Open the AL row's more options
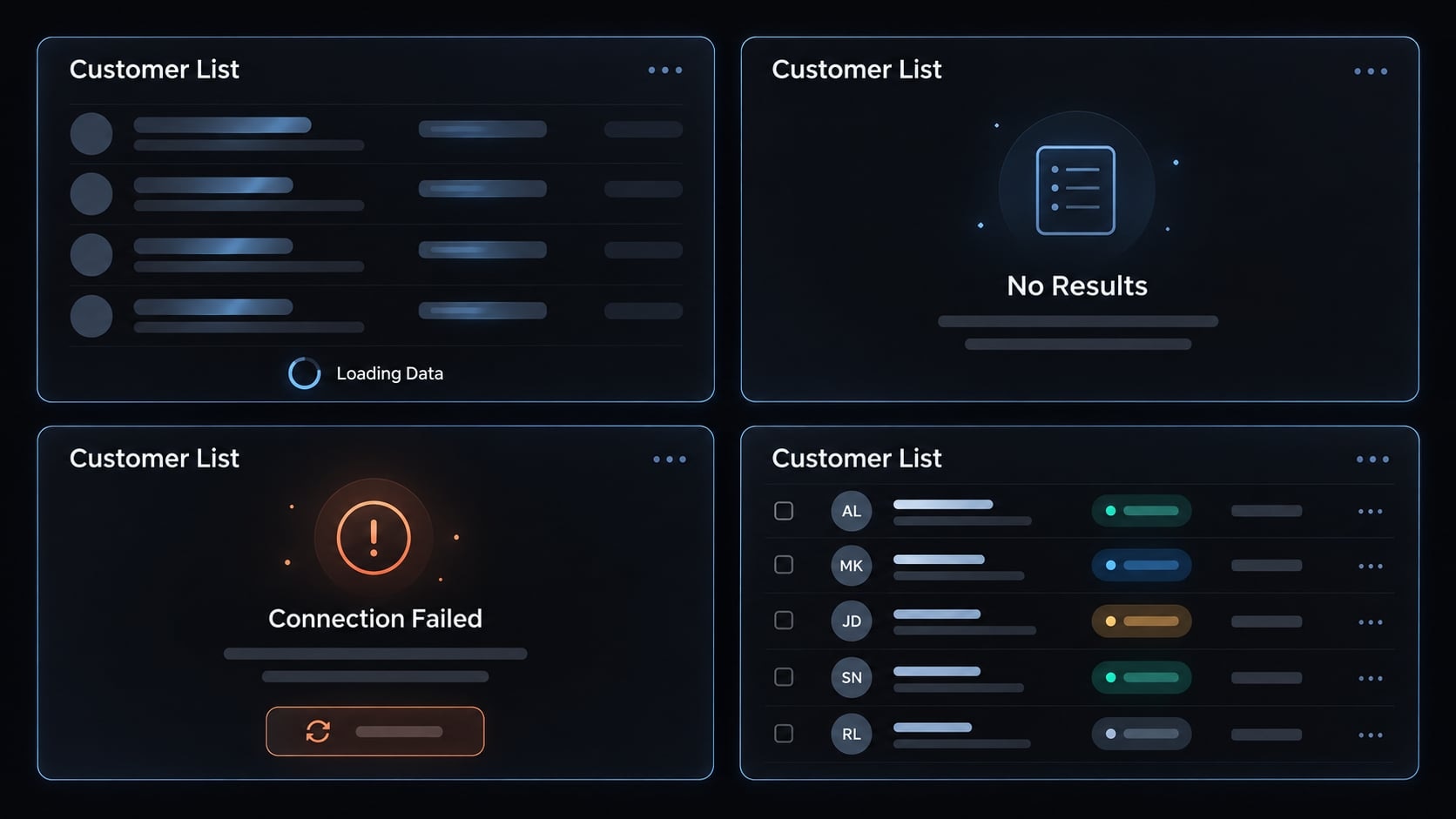 1371,512
